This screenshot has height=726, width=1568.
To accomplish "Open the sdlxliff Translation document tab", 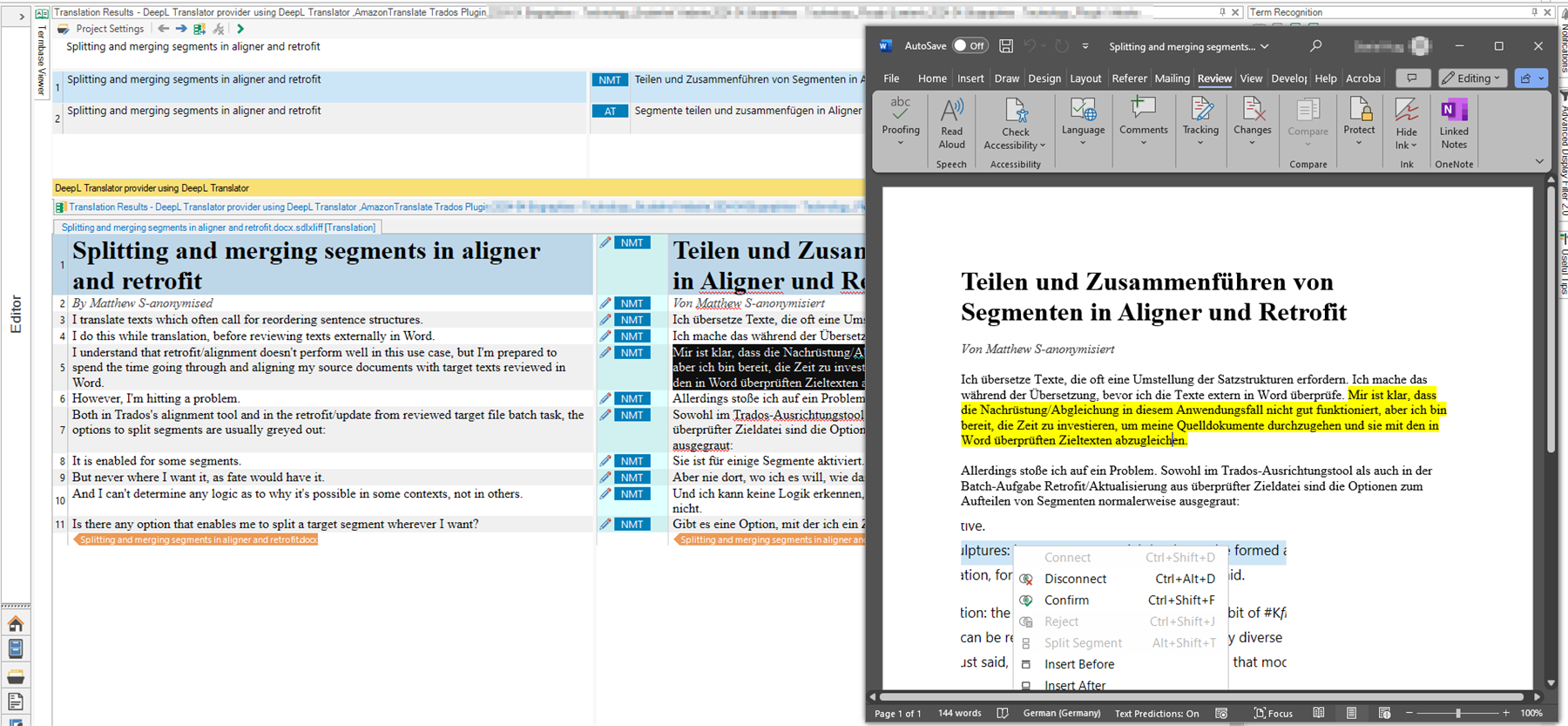I will 218,227.
